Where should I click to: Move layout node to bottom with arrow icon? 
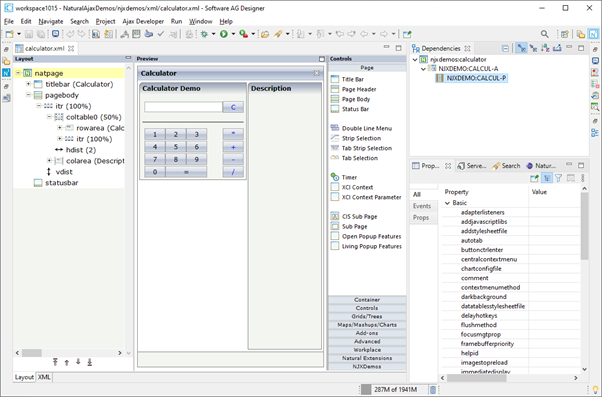tap(89, 362)
